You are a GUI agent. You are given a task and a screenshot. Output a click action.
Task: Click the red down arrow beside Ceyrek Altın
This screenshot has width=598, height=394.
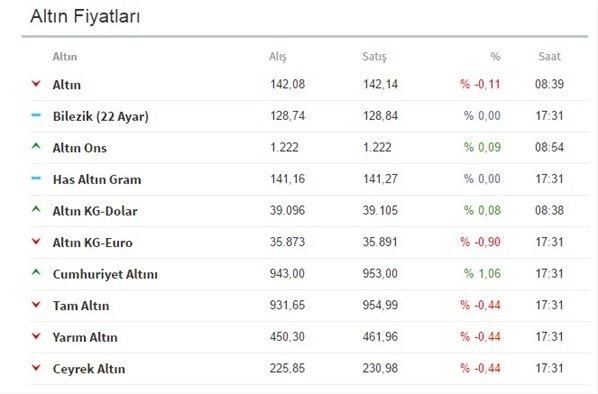point(36,368)
